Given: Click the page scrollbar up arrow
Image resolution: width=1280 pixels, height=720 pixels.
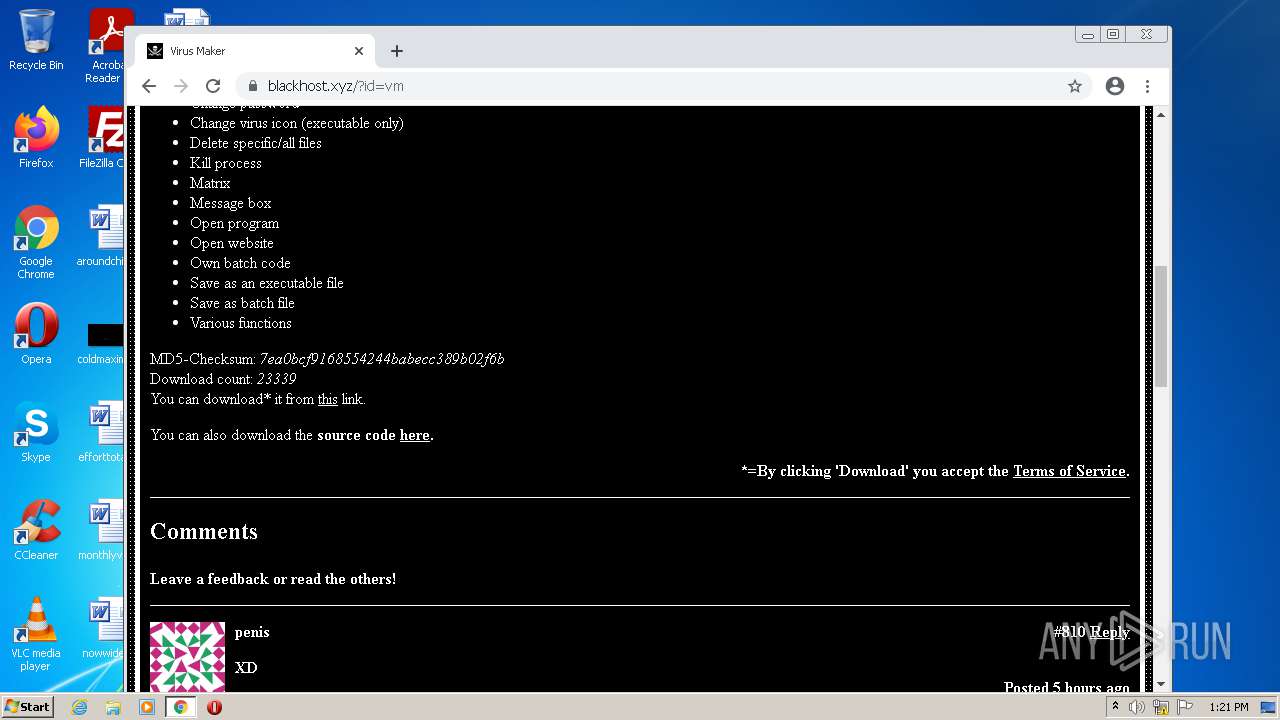Looking at the screenshot, I should click(1161, 115).
